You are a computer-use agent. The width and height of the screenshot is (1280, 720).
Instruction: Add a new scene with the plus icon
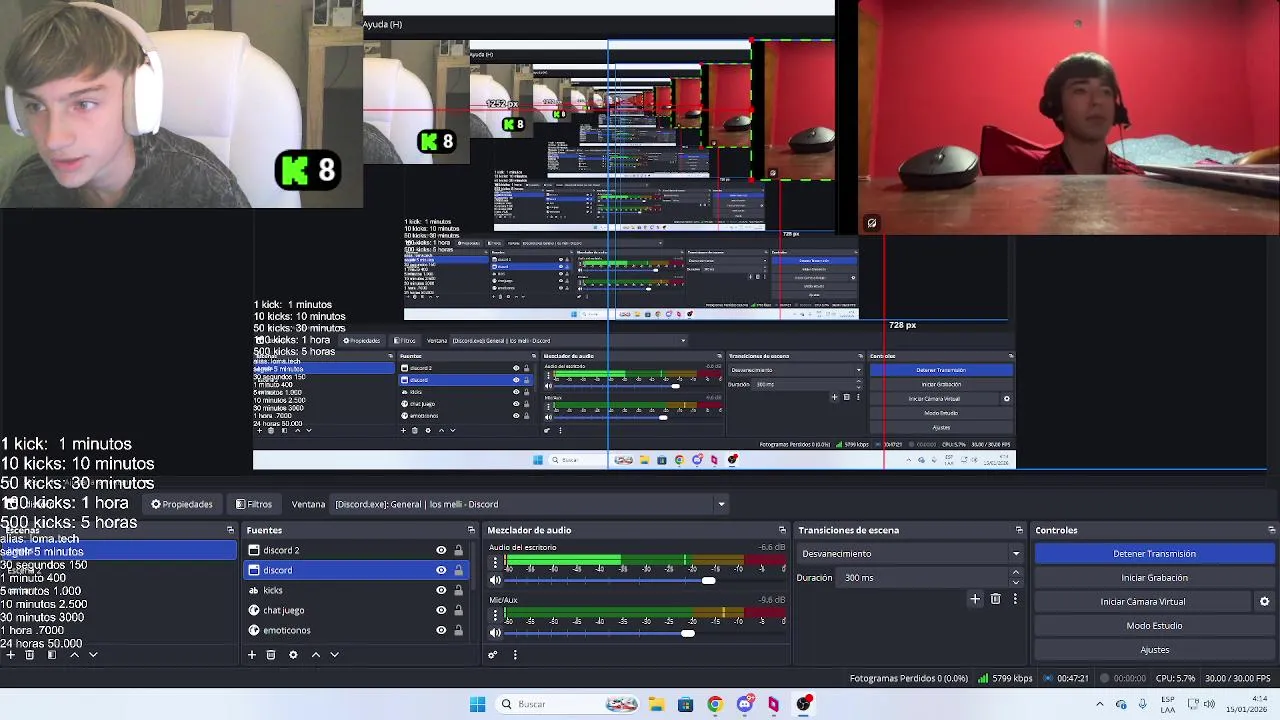tap(10, 655)
